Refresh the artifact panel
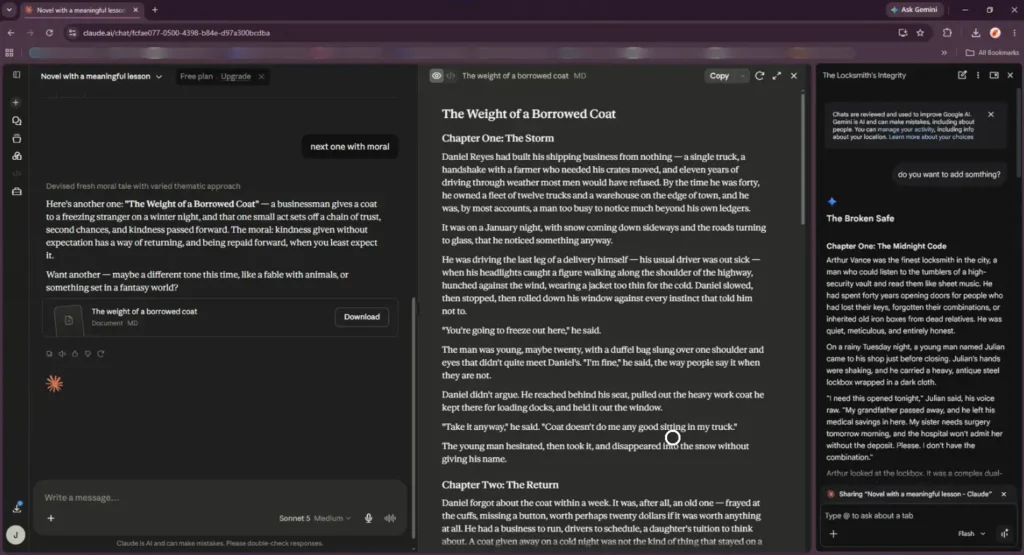This screenshot has width=1024, height=555. click(760, 76)
